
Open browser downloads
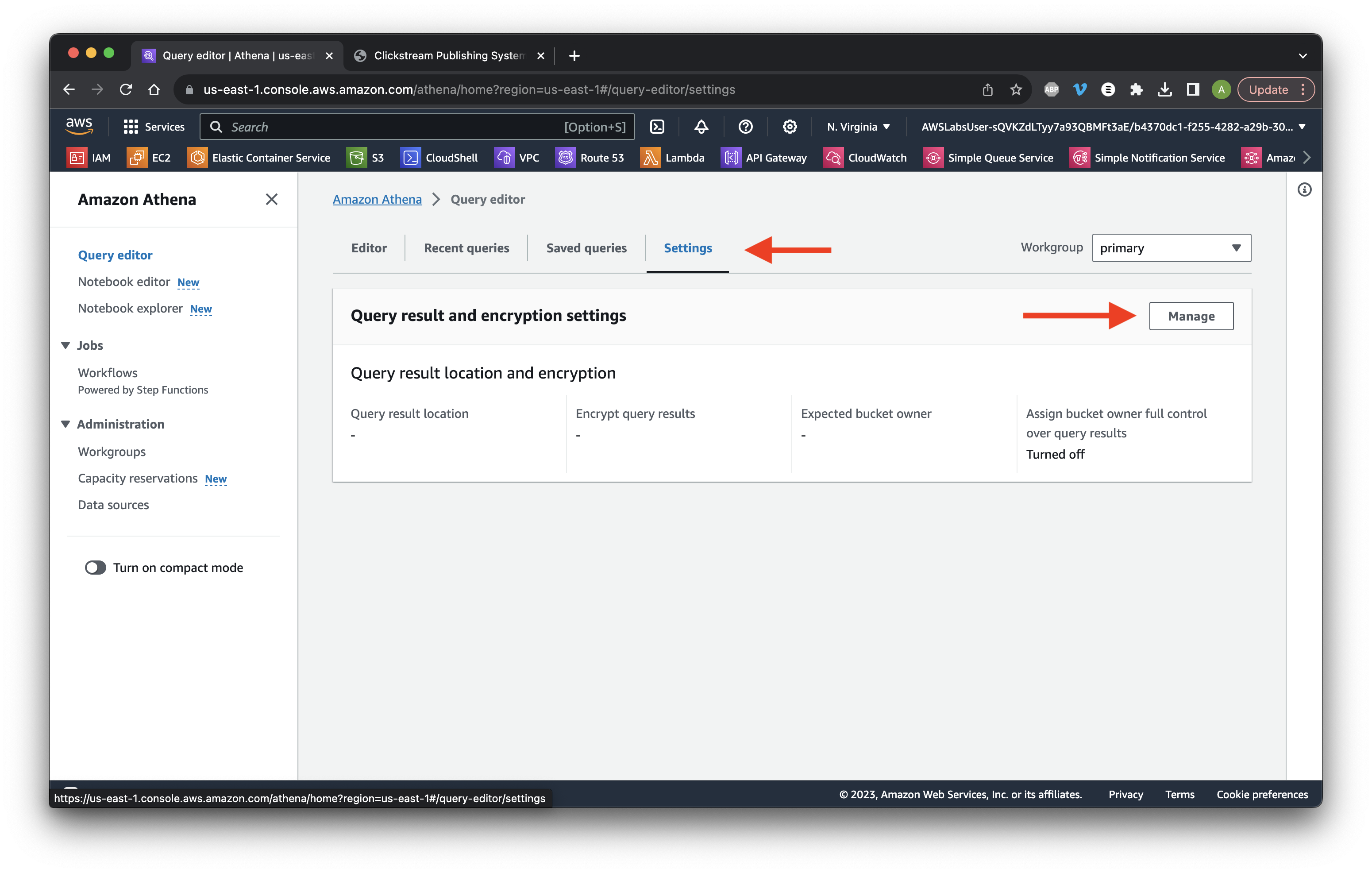point(1164,89)
